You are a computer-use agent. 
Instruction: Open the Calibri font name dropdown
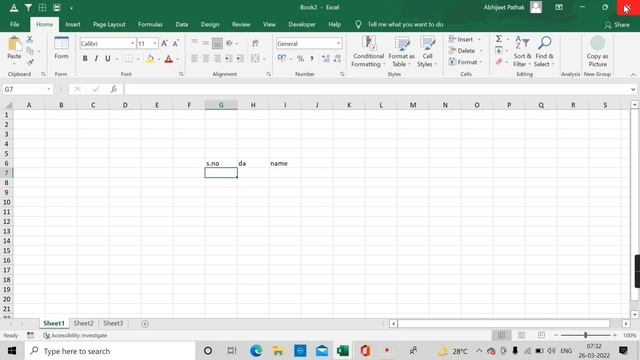[132, 43]
